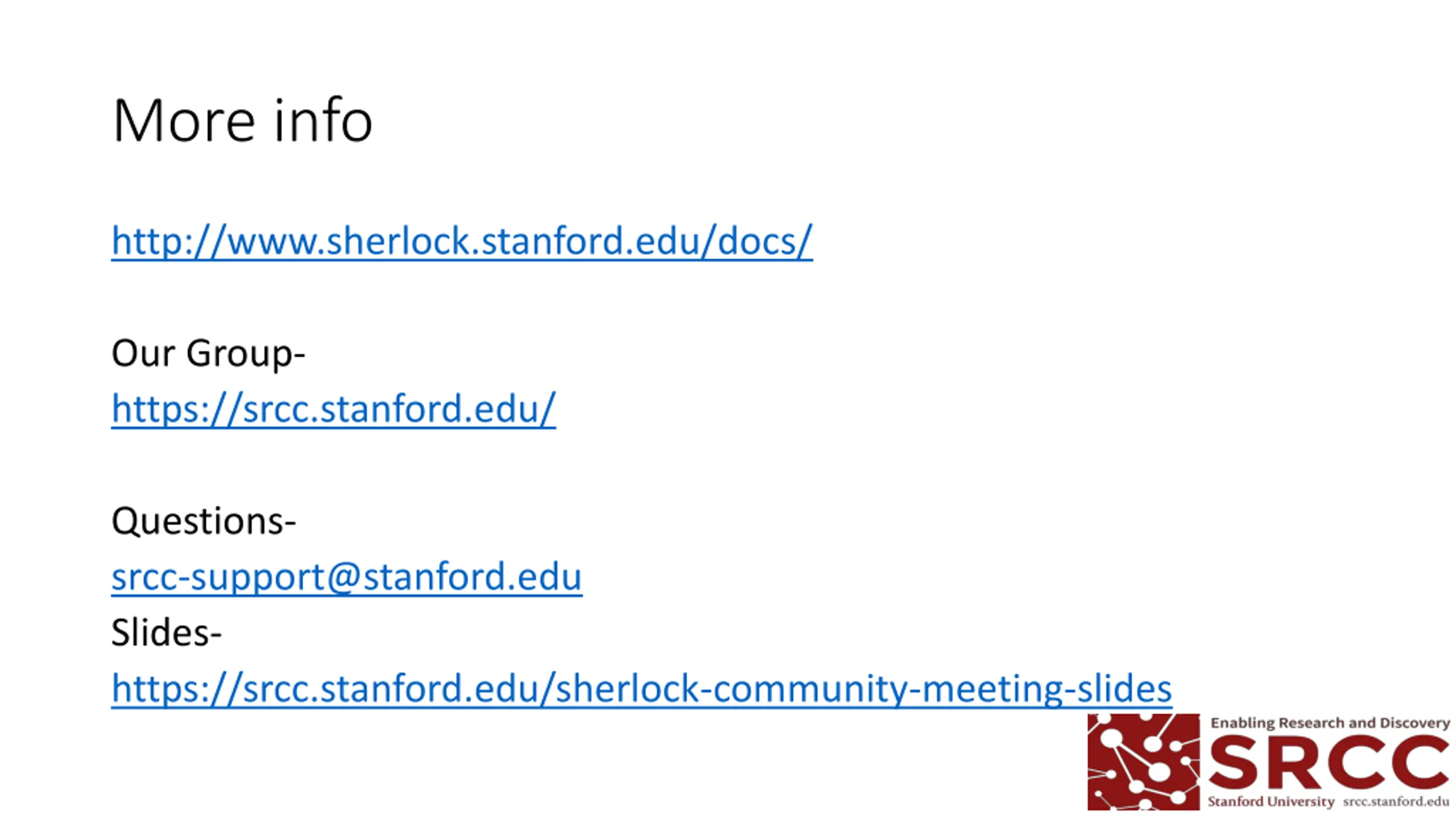Click 'Enabling Research and Discovery' tagline
The height and width of the screenshot is (819, 1456).
(1330, 723)
